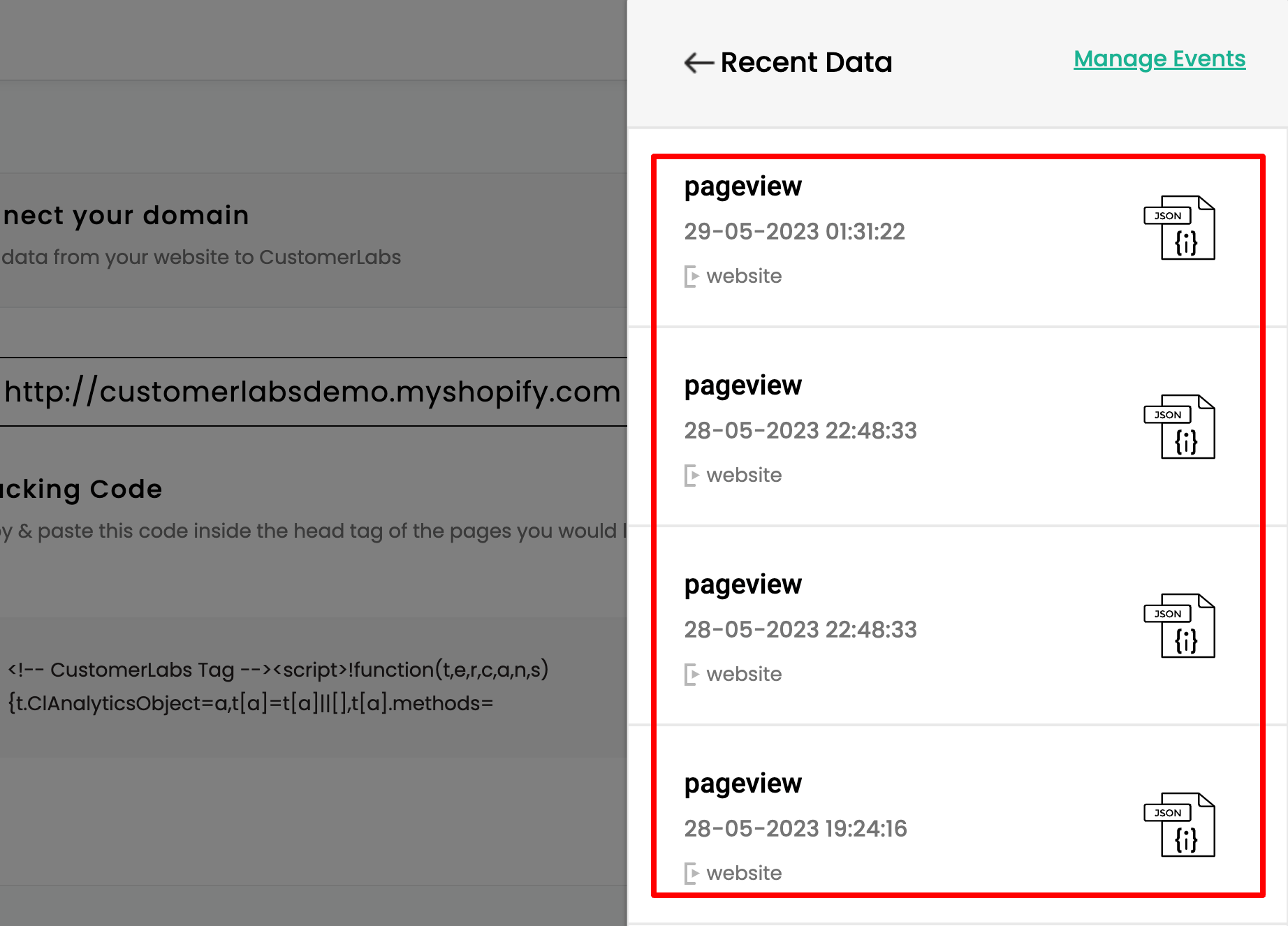Click the website source icon under the first pageview

point(692,276)
